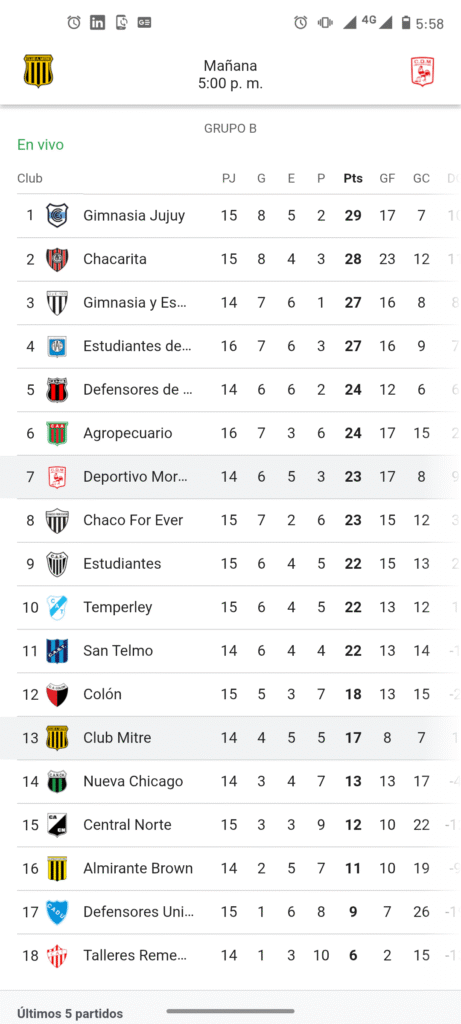461x1024 pixels.
Task: Open the Últimos 5 partidos section
Action: click(70, 1014)
